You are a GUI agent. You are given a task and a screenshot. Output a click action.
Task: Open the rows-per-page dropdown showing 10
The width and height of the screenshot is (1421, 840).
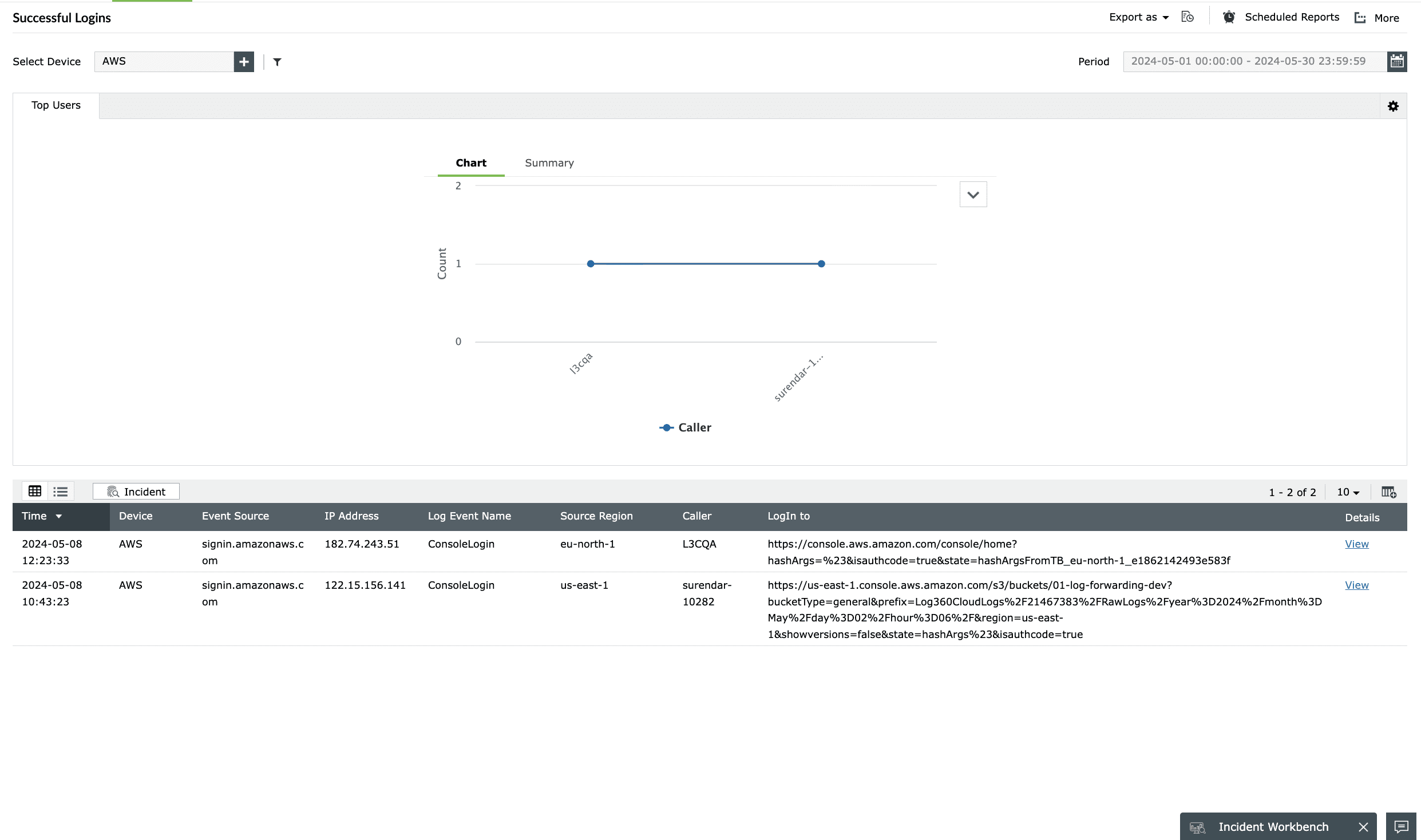(1348, 492)
